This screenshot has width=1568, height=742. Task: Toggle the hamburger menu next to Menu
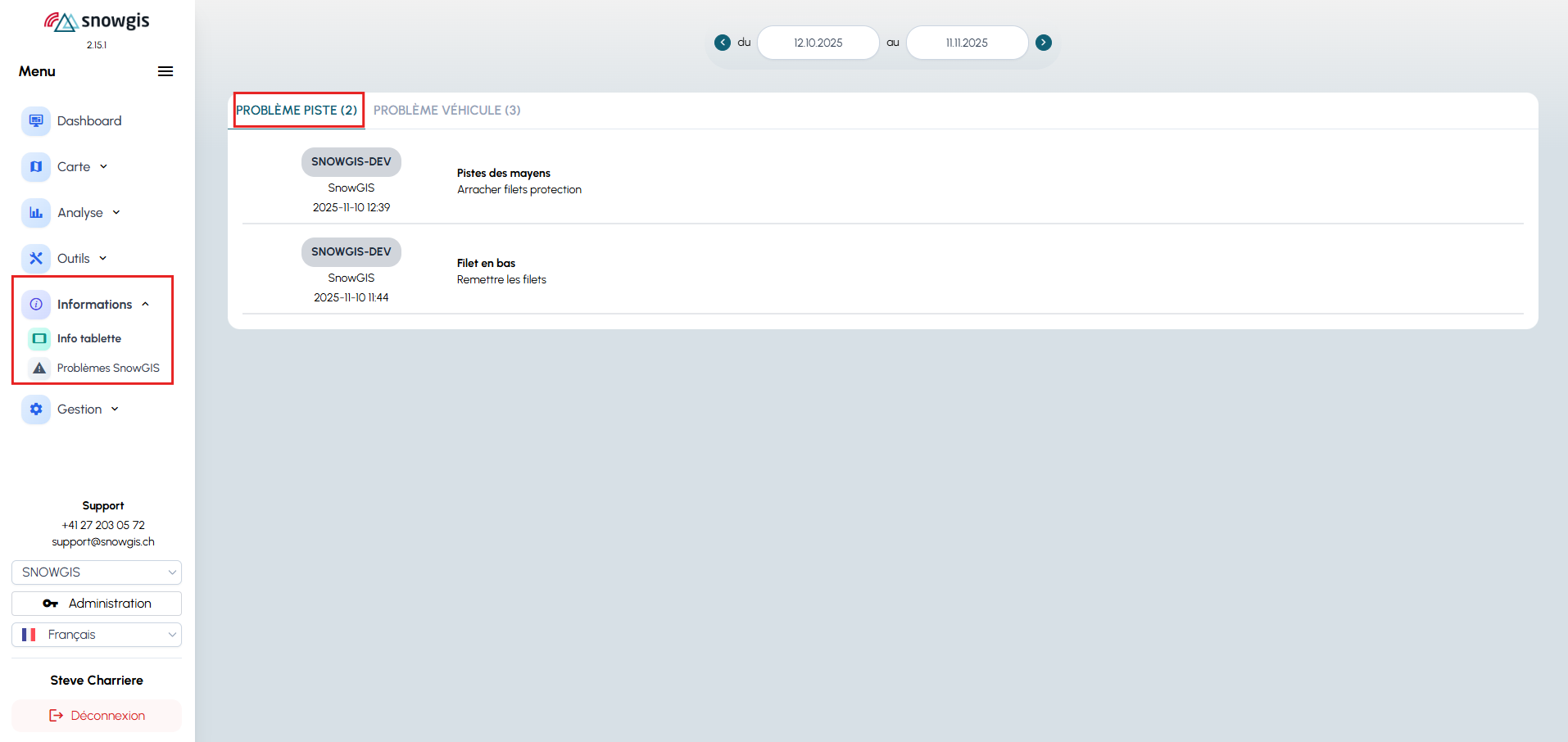(x=165, y=71)
